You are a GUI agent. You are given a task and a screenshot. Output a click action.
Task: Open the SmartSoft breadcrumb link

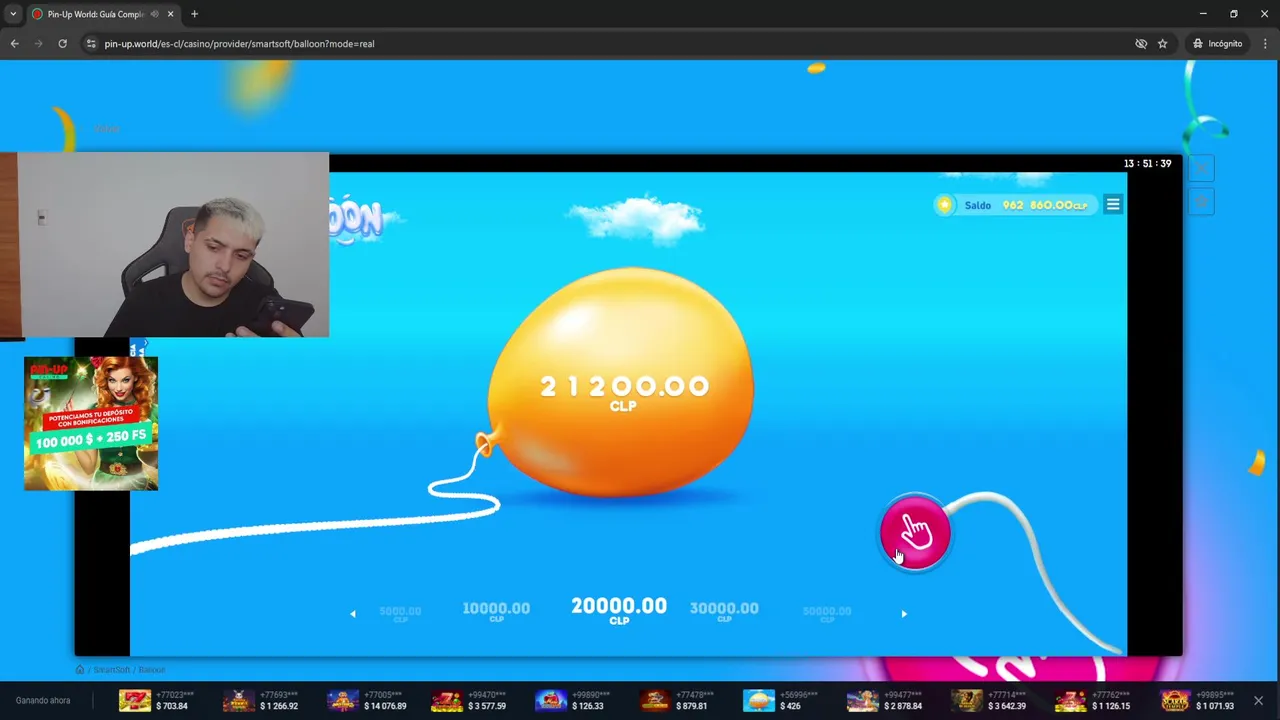112,669
